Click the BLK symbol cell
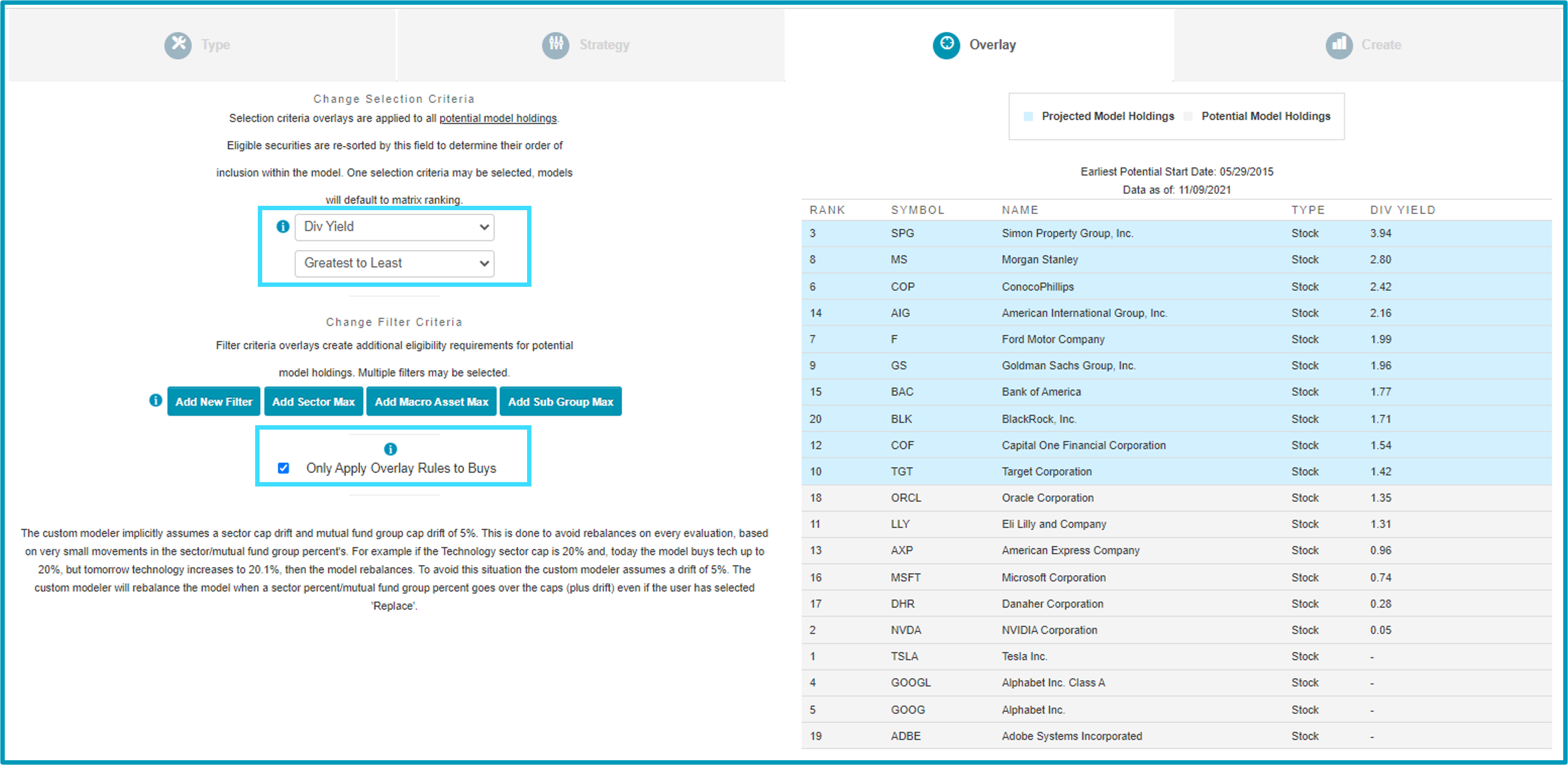 point(902,419)
